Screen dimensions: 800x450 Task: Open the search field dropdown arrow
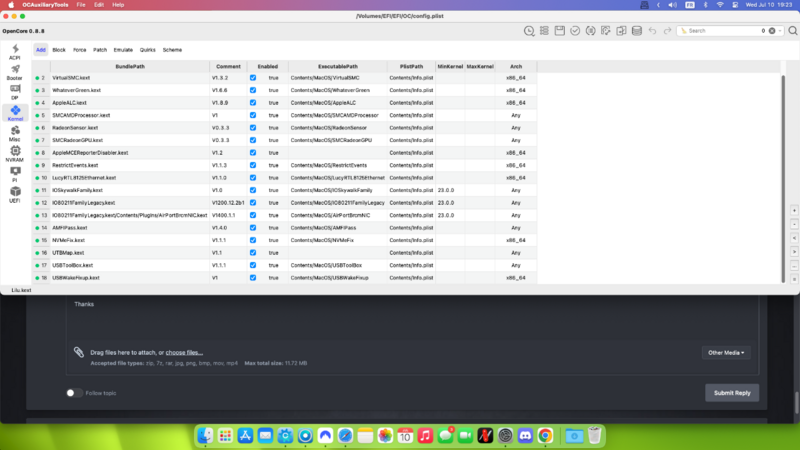(x=780, y=31)
